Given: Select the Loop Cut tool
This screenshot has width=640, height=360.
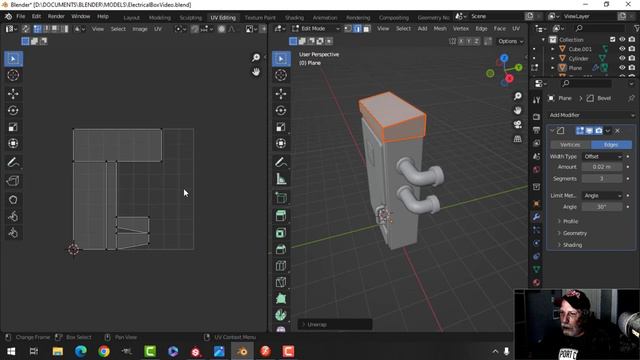Looking at the screenshot, I should click(281, 266).
